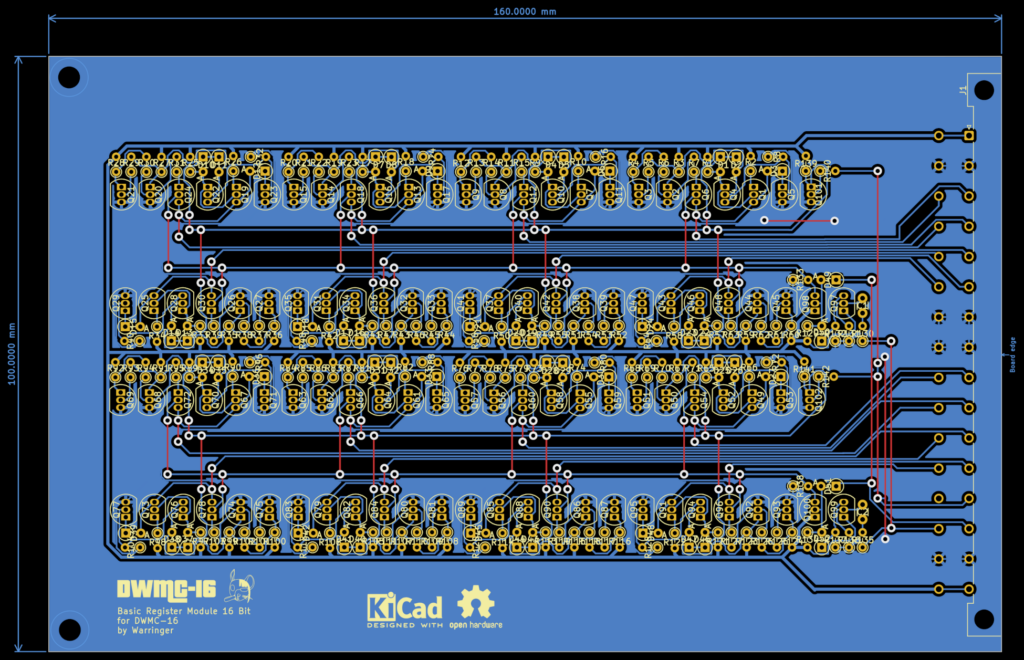Click the 'open hardware' caption text

(x=476, y=625)
